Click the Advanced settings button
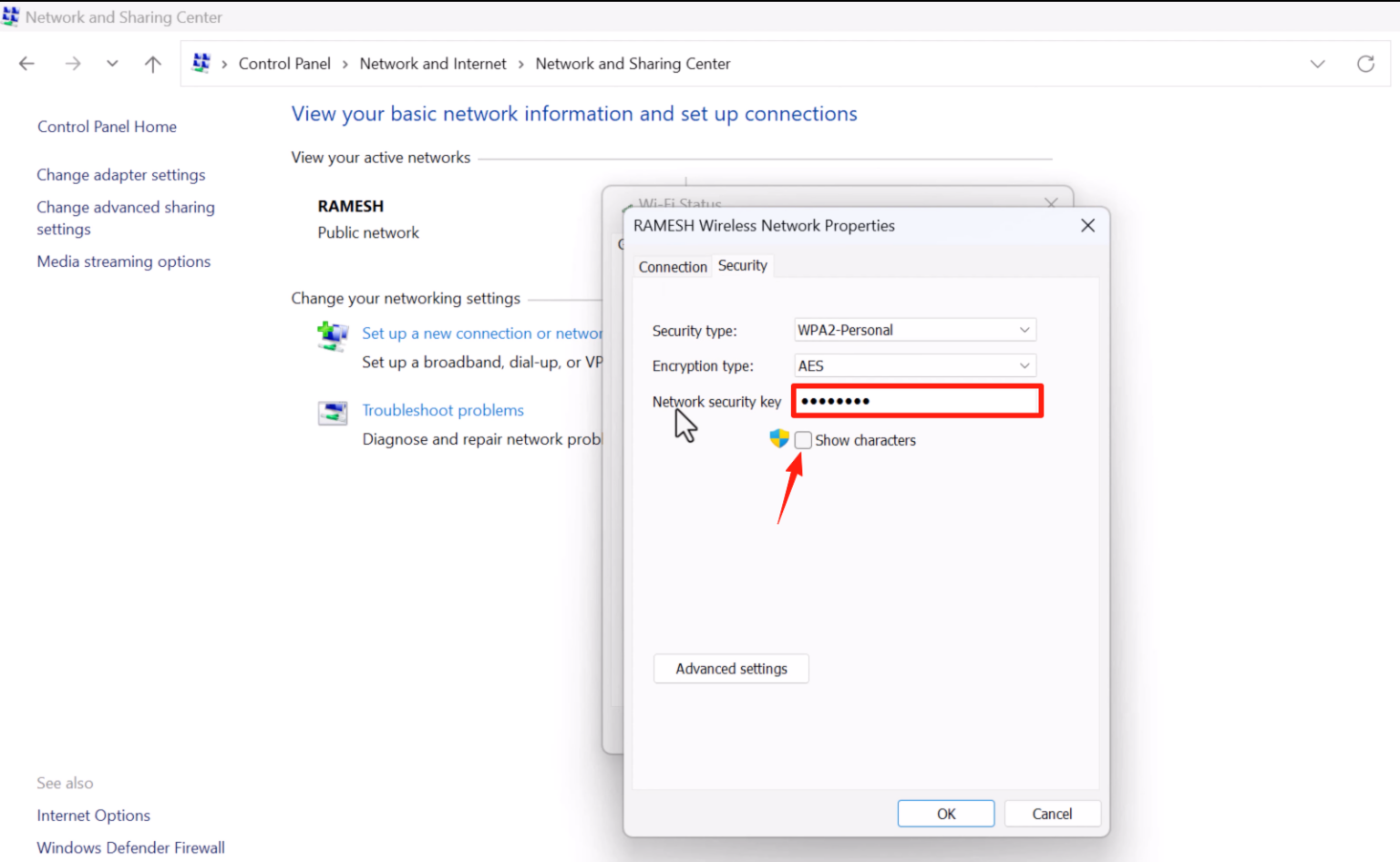 pyautogui.click(x=731, y=668)
